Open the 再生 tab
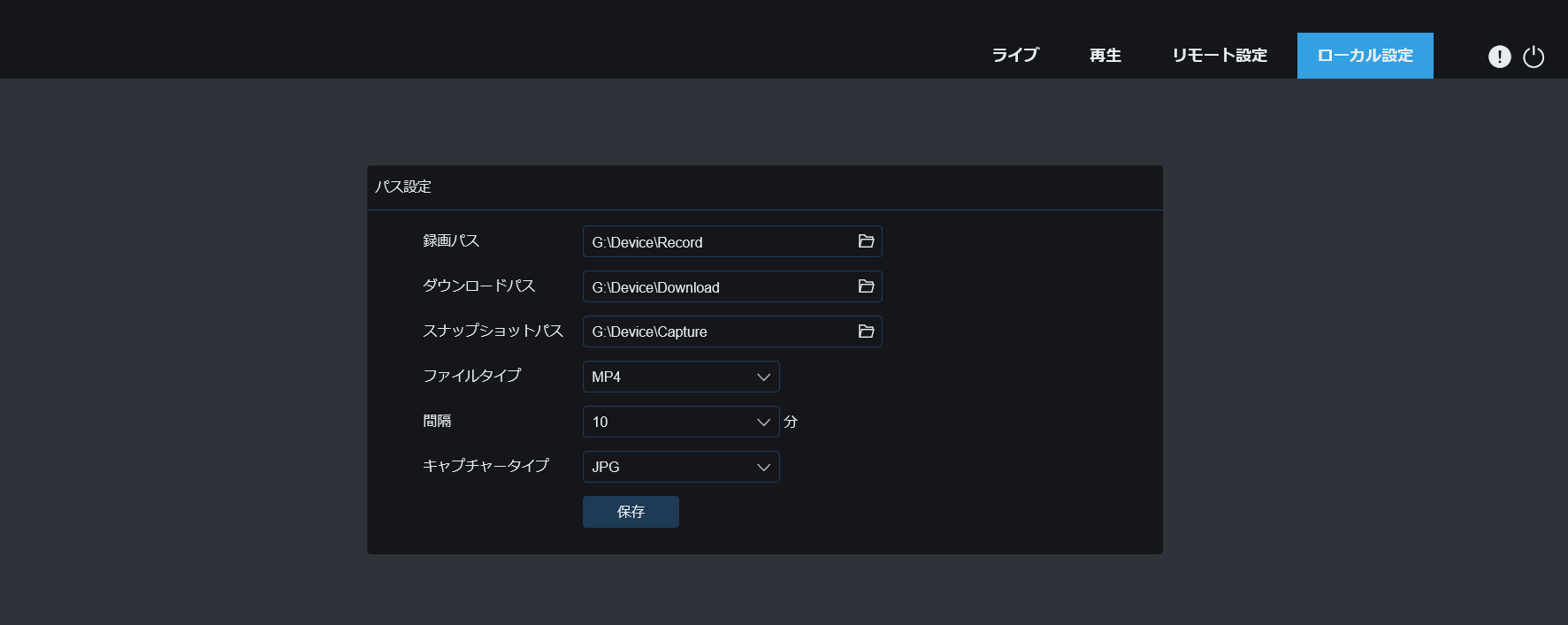Image resolution: width=1568 pixels, height=625 pixels. (1105, 56)
